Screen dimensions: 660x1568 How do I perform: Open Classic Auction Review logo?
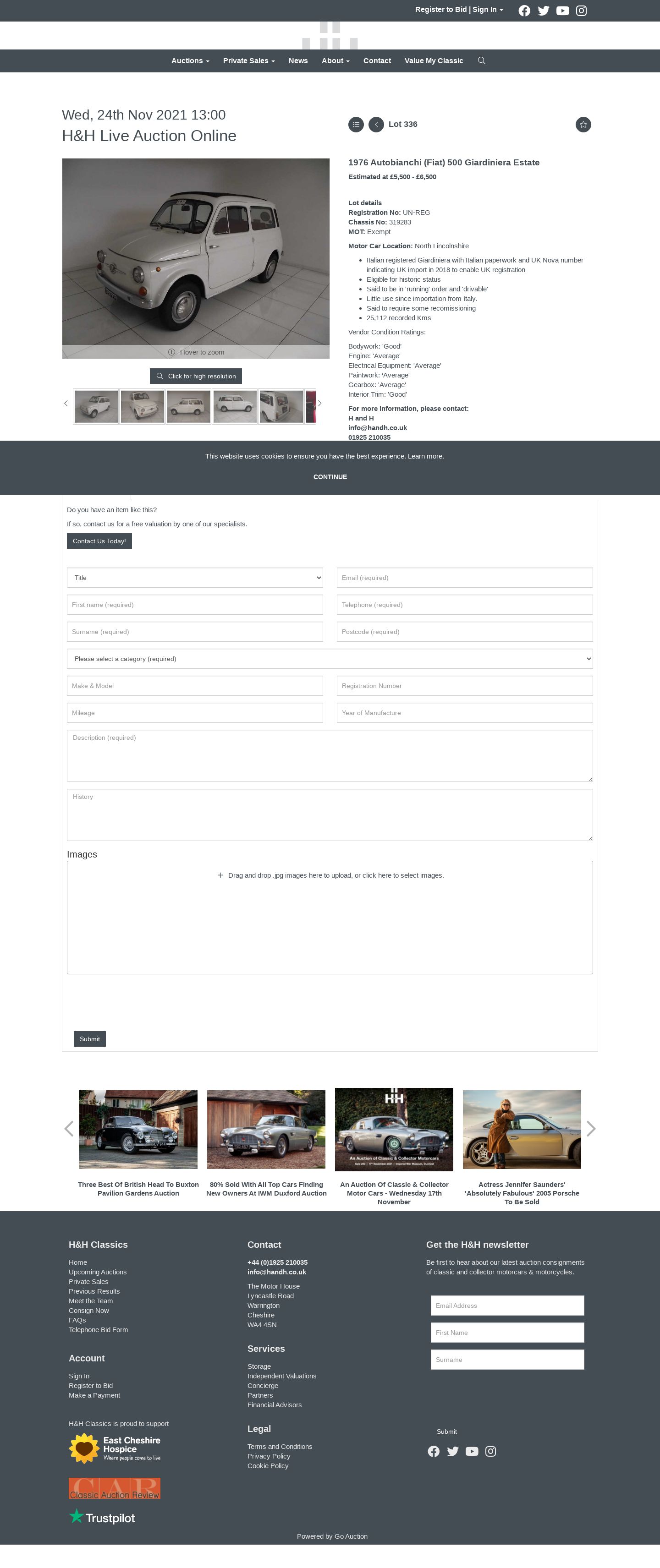[115, 1488]
